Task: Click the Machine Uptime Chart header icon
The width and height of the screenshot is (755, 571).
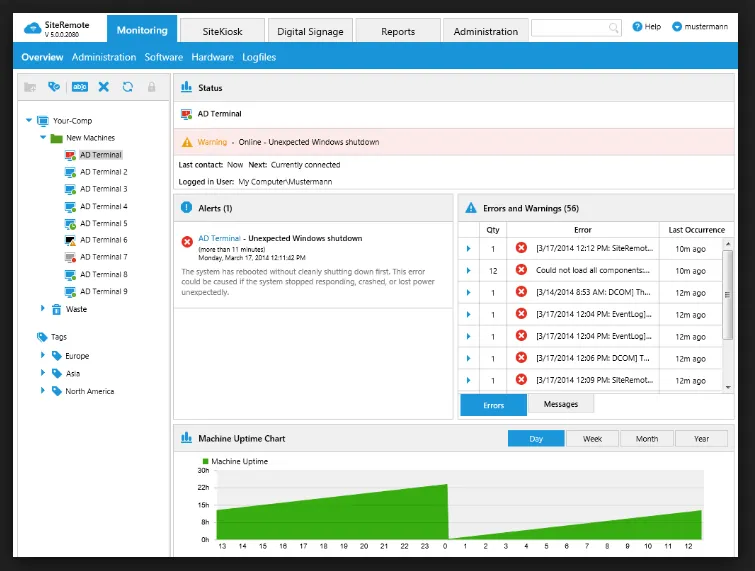Action: pyautogui.click(x=186, y=438)
